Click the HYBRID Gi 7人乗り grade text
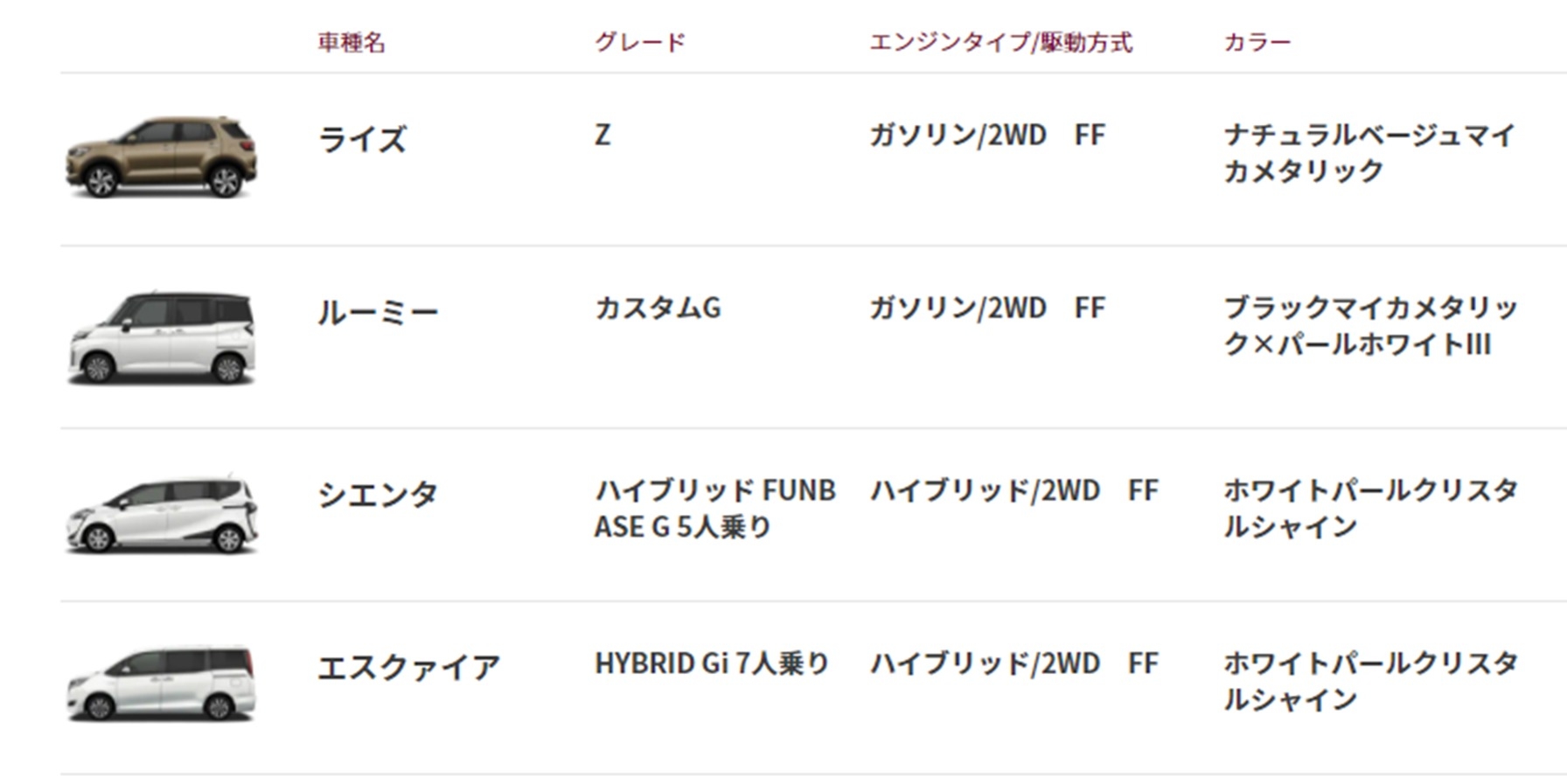Viewport: 1567px width, 784px height. (712, 663)
